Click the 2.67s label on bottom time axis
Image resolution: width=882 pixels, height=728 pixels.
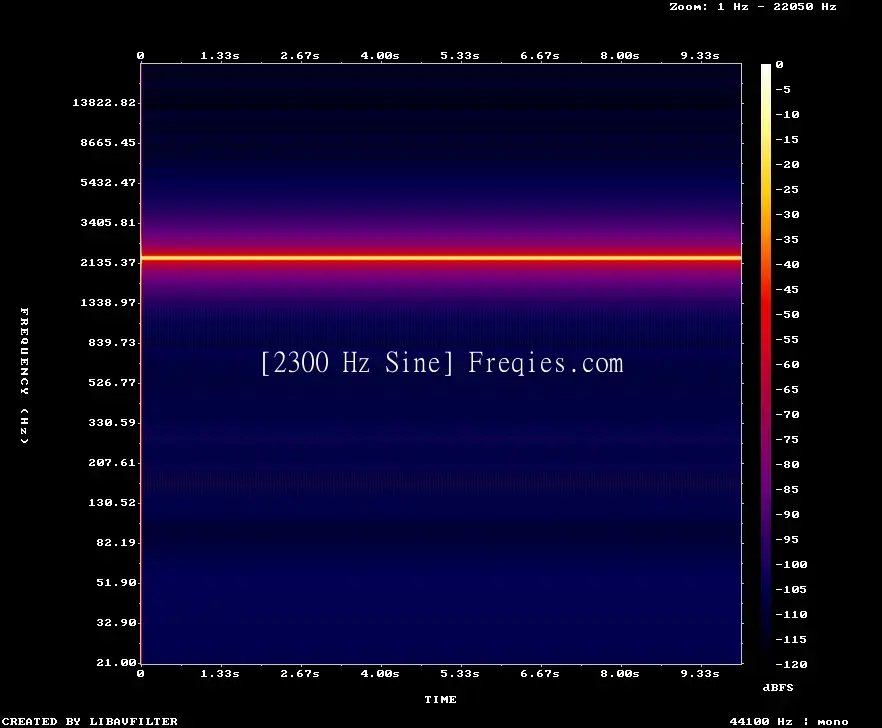300,673
